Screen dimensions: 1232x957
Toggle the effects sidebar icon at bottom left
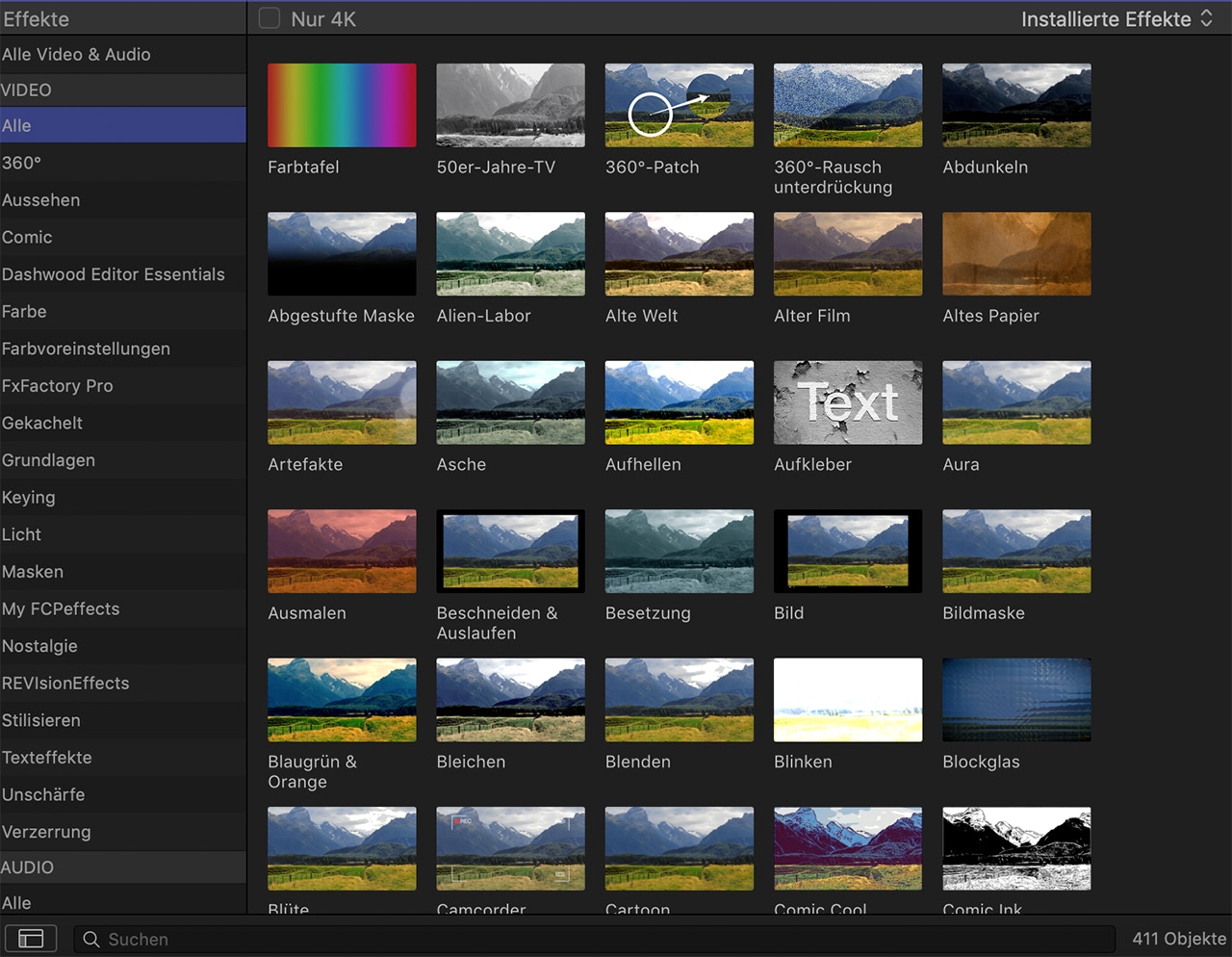(x=31, y=939)
